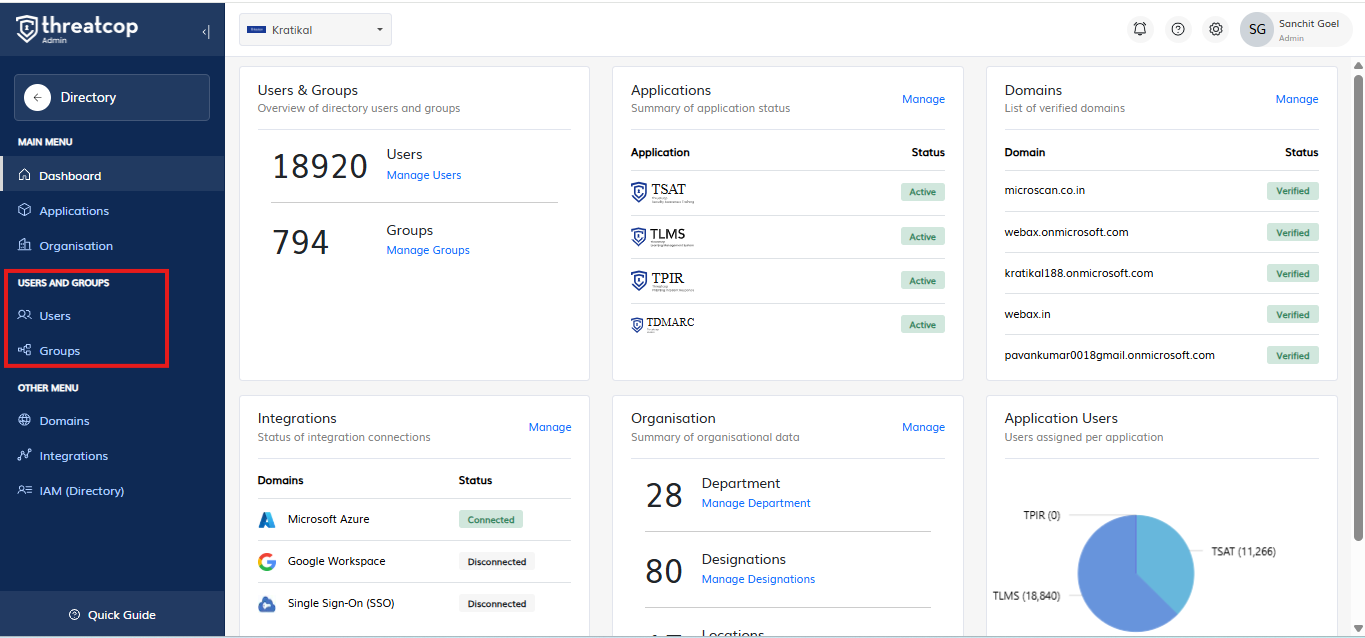Go to IAM (Directory) menu item
The height and width of the screenshot is (638, 1365).
click(x=81, y=491)
